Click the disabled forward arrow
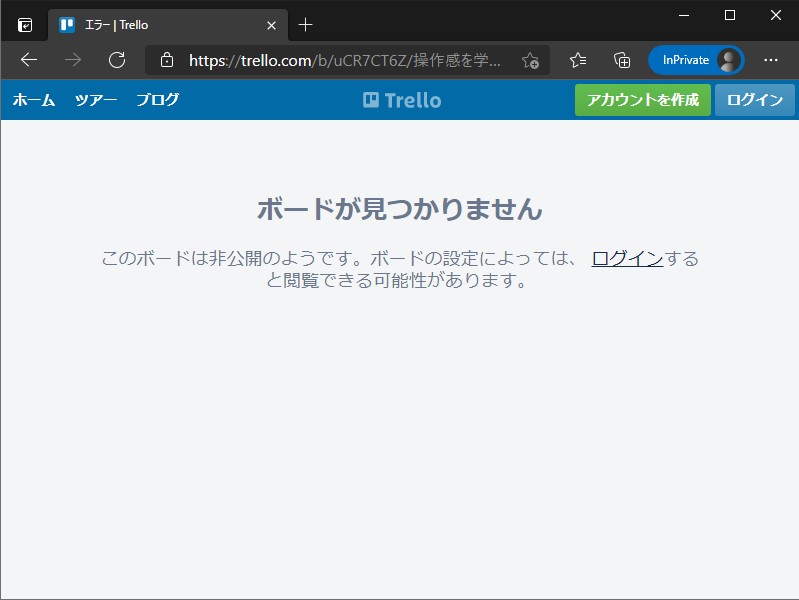 [x=73, y=60]
